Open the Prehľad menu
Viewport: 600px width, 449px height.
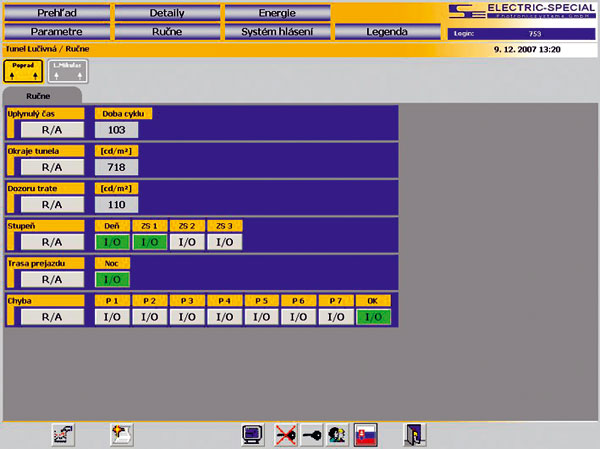pos(55,13)
